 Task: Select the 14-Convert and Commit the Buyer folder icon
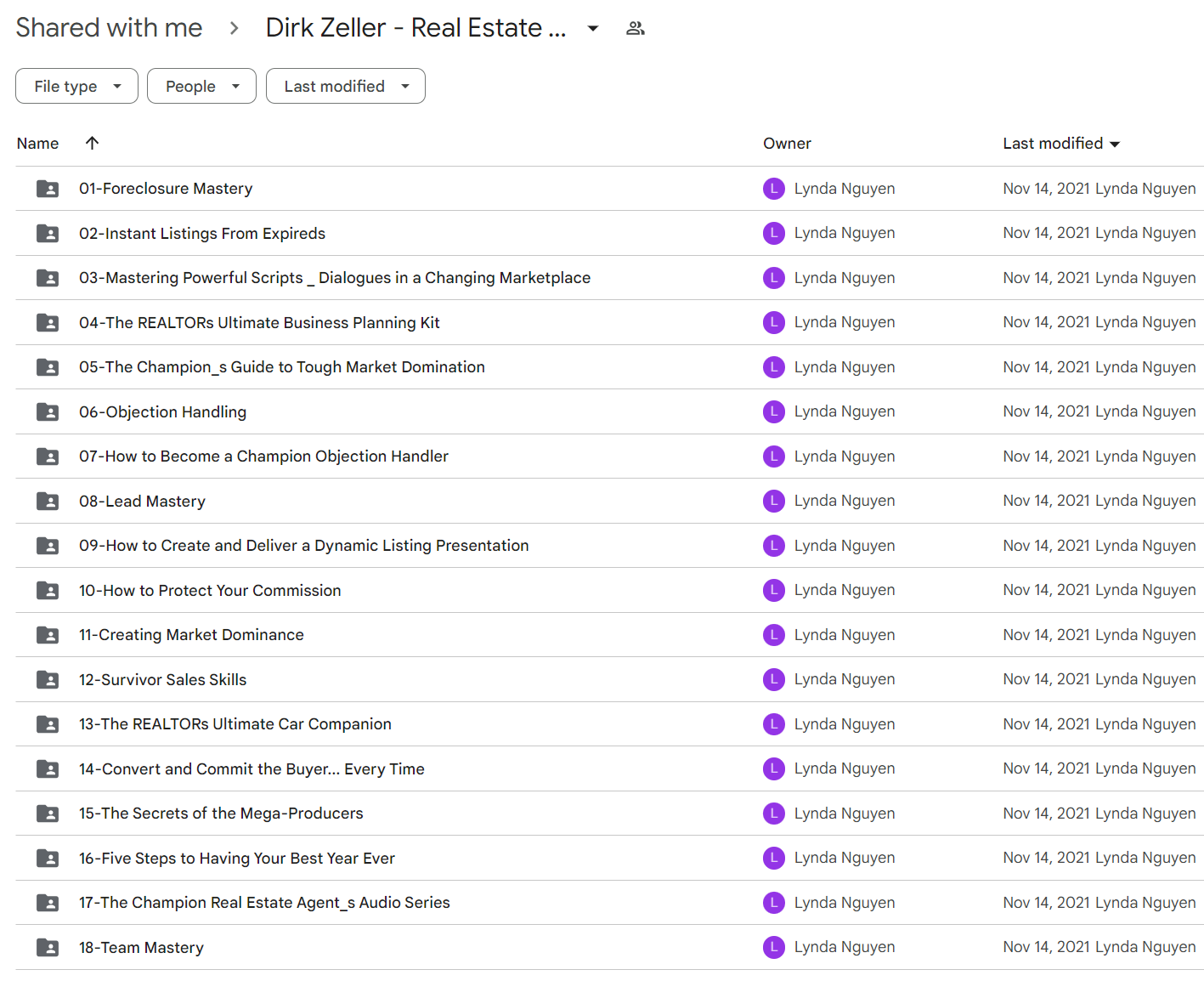click(x=48, y=768)
